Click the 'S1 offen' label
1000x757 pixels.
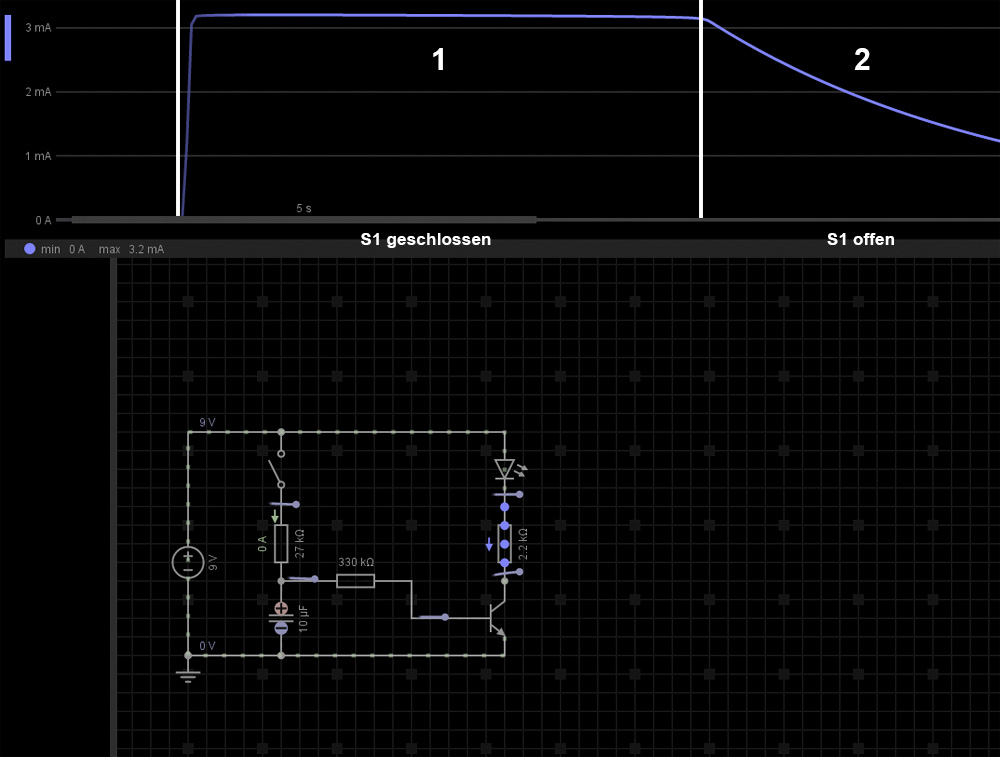860,240
